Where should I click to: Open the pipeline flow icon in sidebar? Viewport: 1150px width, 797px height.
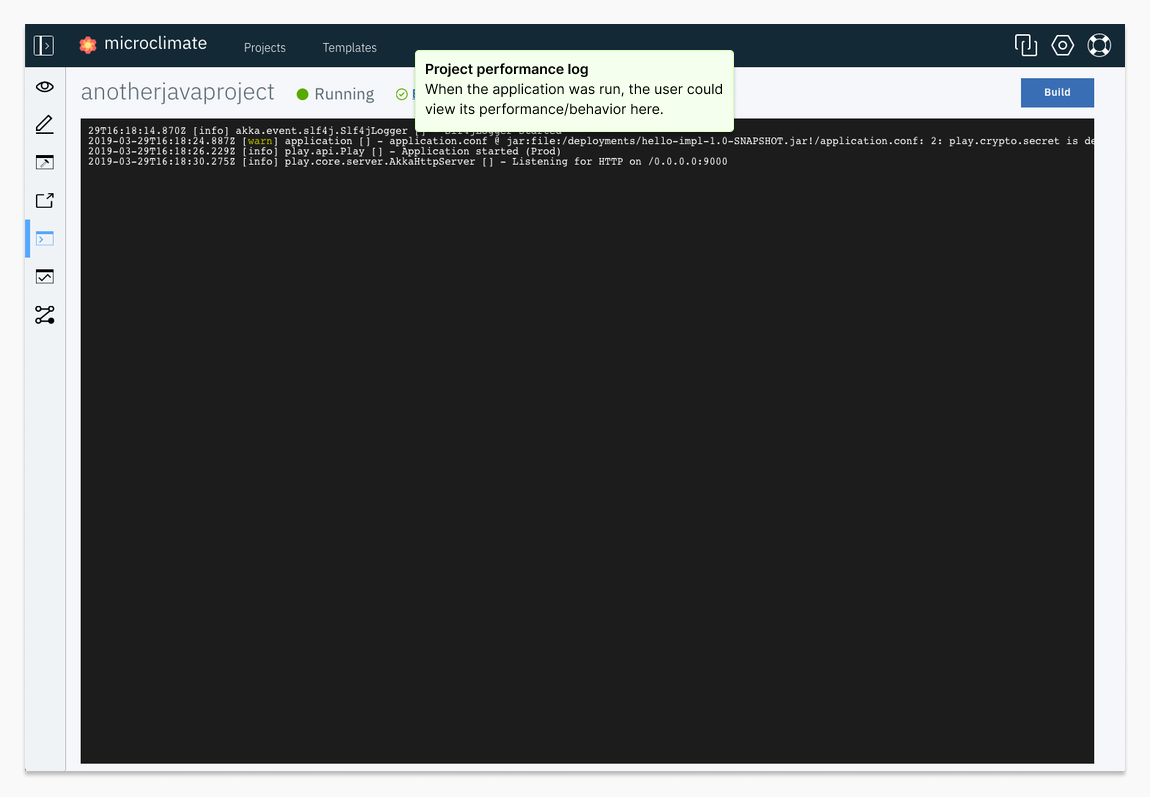click(x=44, y=315)
